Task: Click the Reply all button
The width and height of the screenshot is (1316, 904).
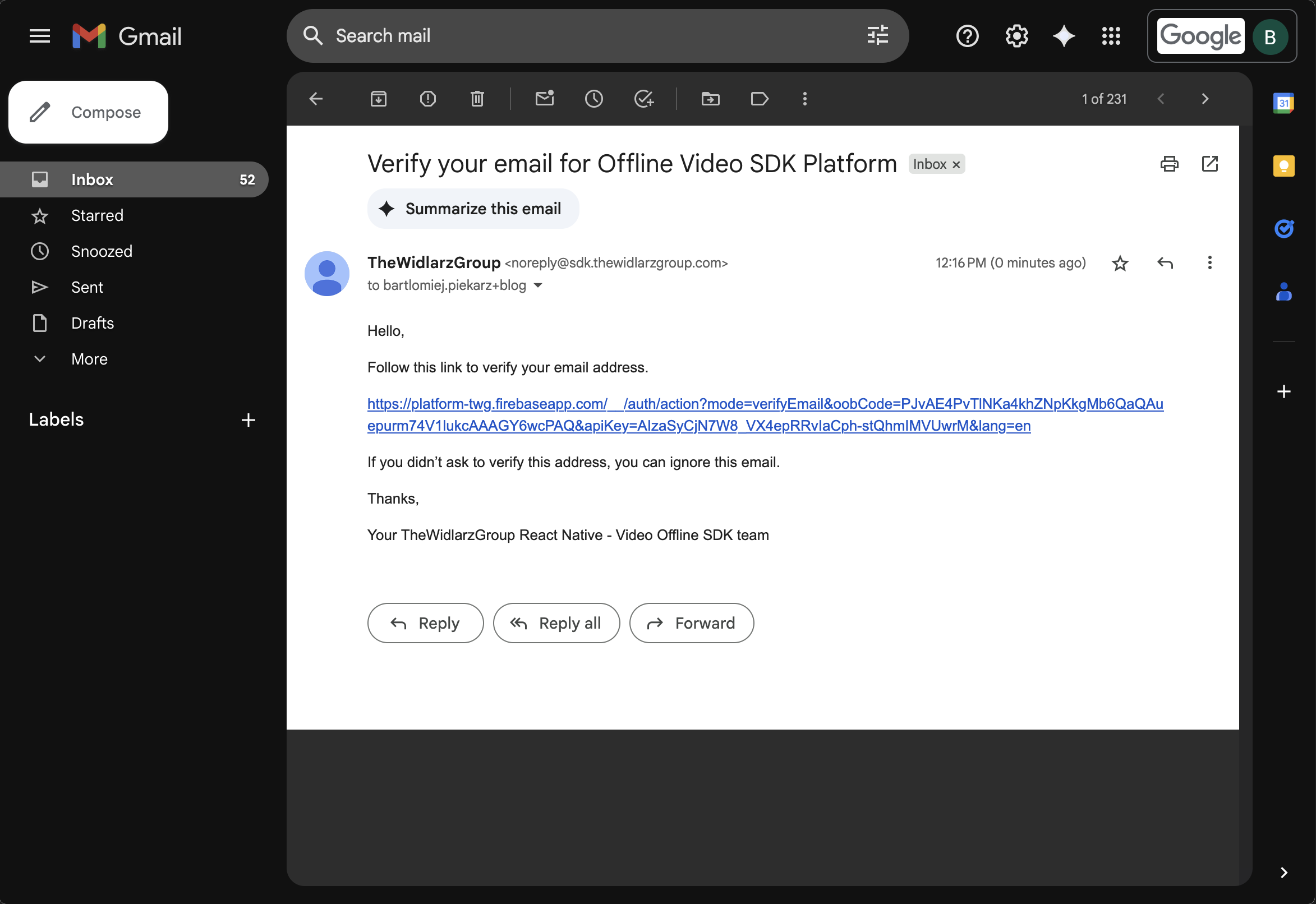Action: coord(556,623)
